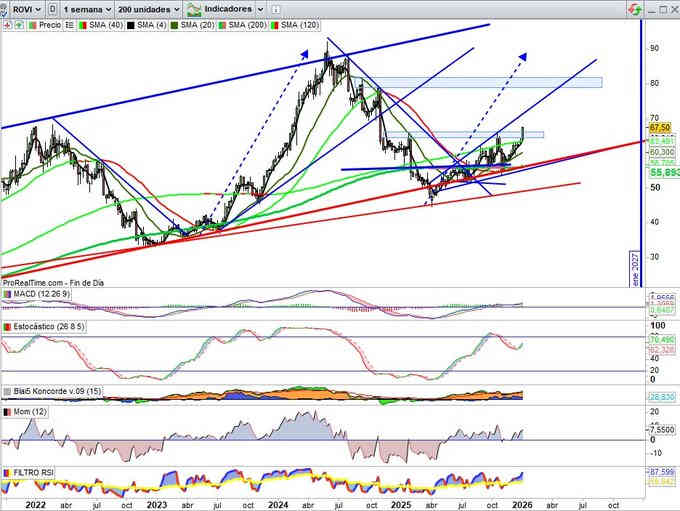Click the SMA (40) red color swatch

[84, 23]
